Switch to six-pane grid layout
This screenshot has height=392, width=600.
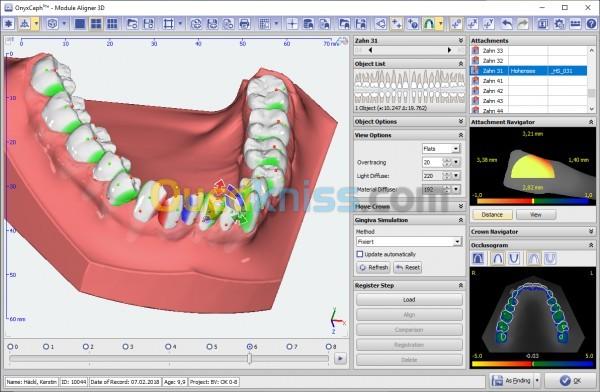click(112, 24)
